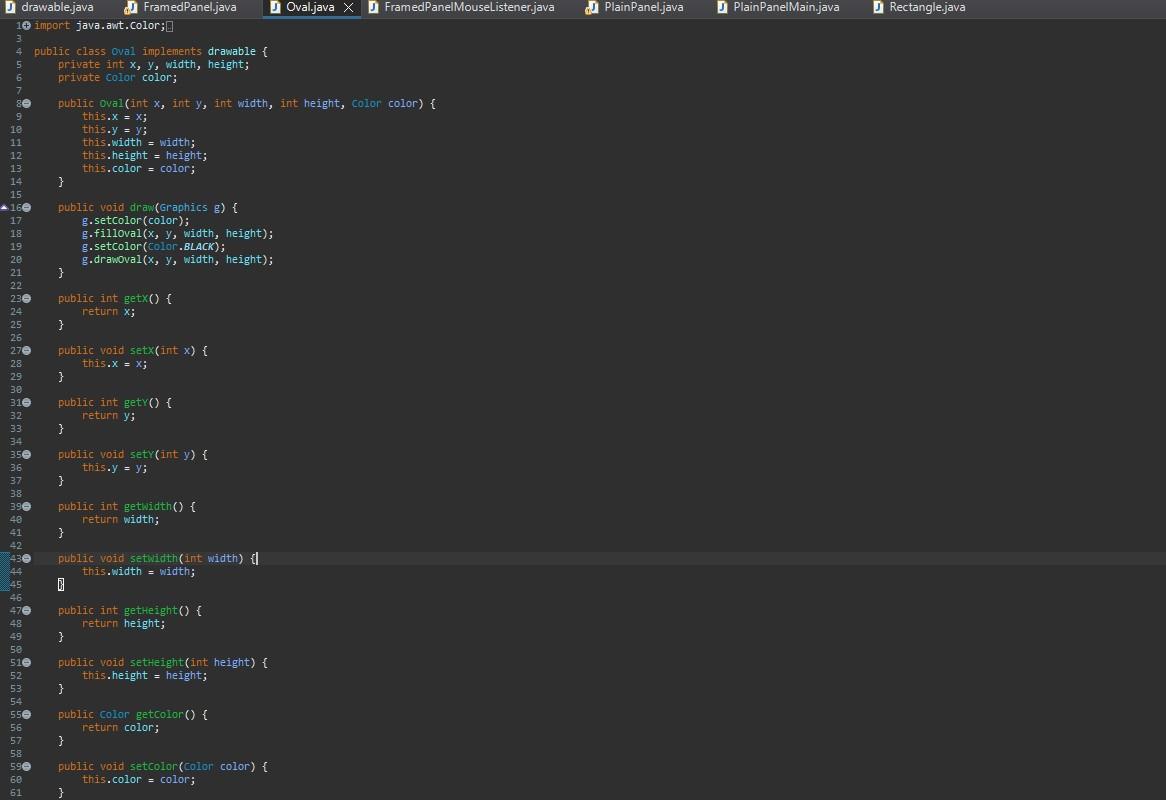Collapse the Oval constructor on line 8
The image size is (1166, 800).
[27, 103]
